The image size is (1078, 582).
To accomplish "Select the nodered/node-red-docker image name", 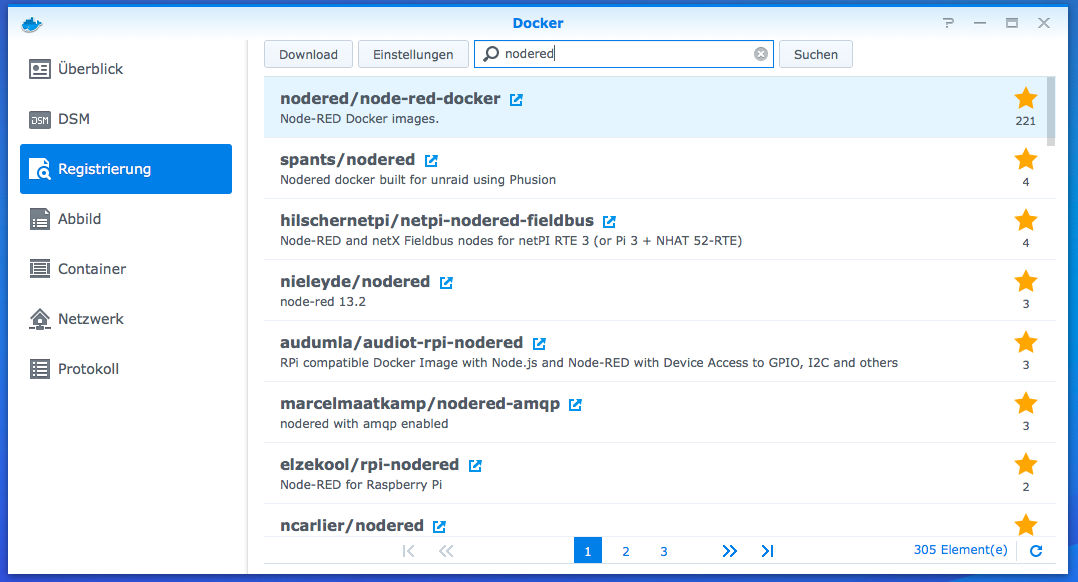I will [x=390, y=98].
